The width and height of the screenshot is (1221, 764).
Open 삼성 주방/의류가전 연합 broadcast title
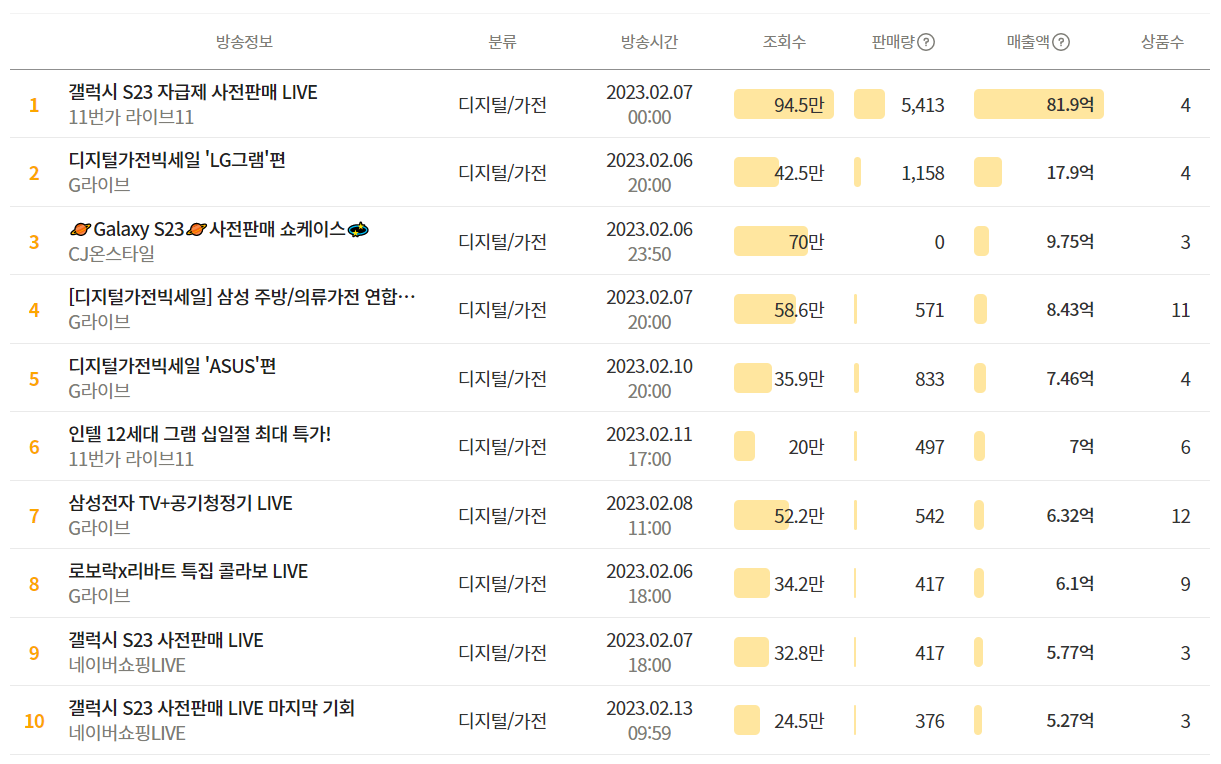242,297
